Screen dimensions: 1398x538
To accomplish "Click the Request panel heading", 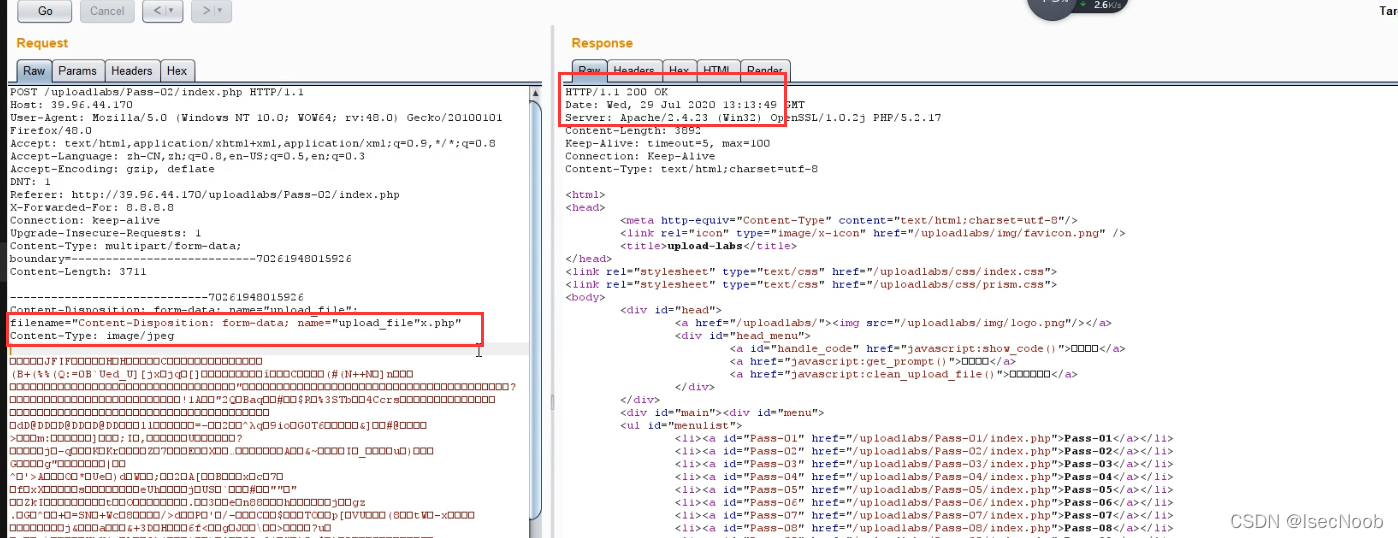I will tap(42, 43).
